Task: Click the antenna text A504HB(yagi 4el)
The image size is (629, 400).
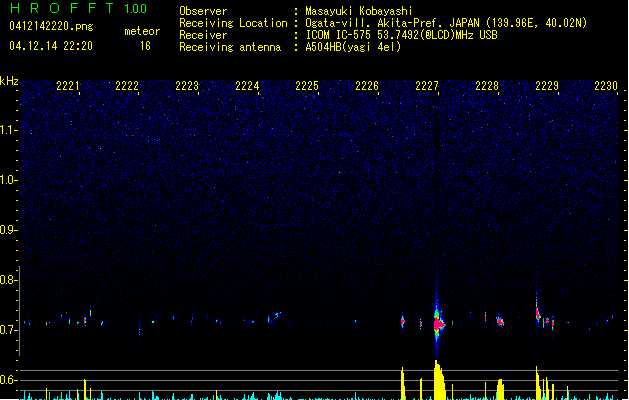Action: tap(353, 47)
